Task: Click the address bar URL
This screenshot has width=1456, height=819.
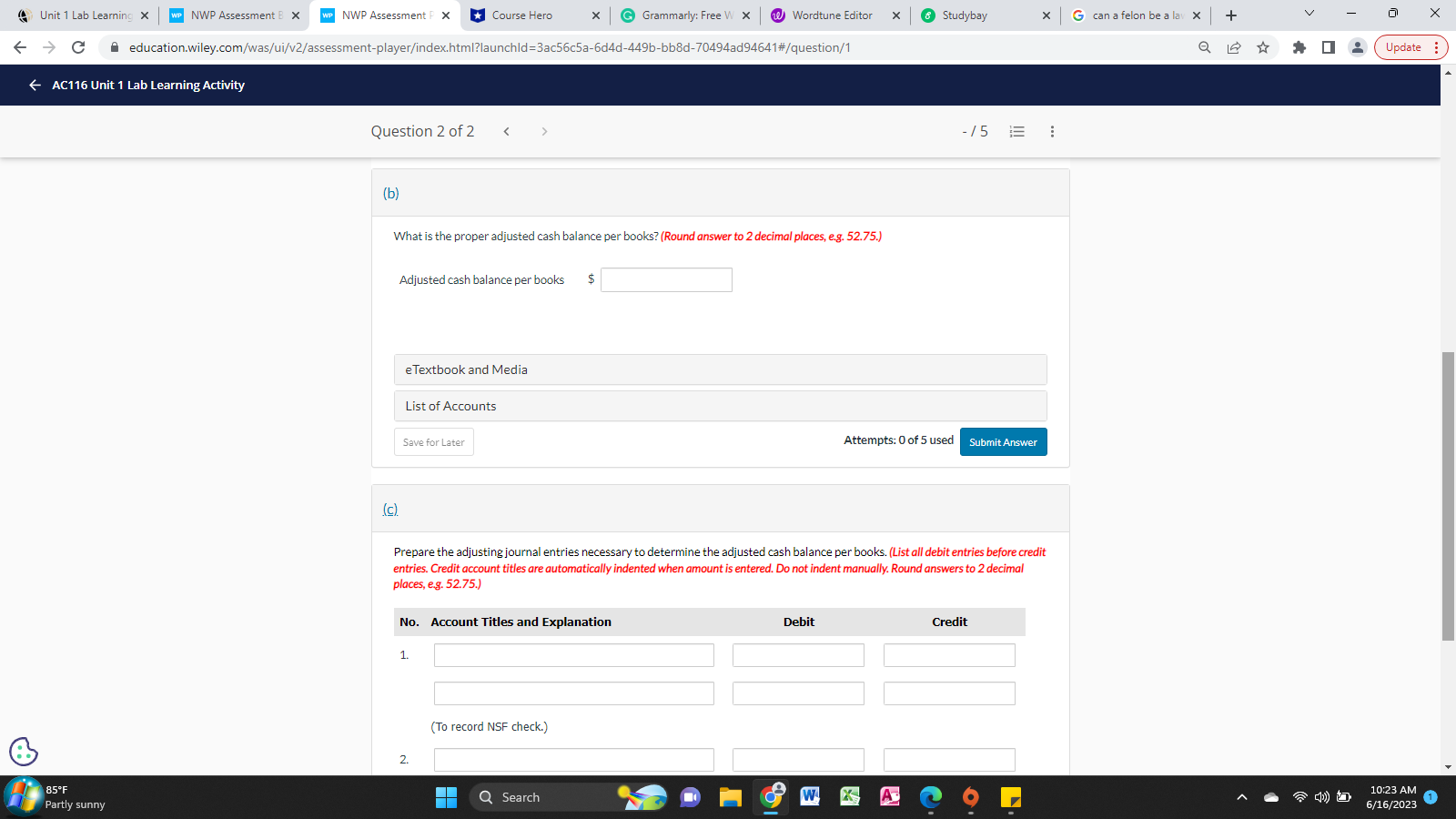Action: (490, 47)
